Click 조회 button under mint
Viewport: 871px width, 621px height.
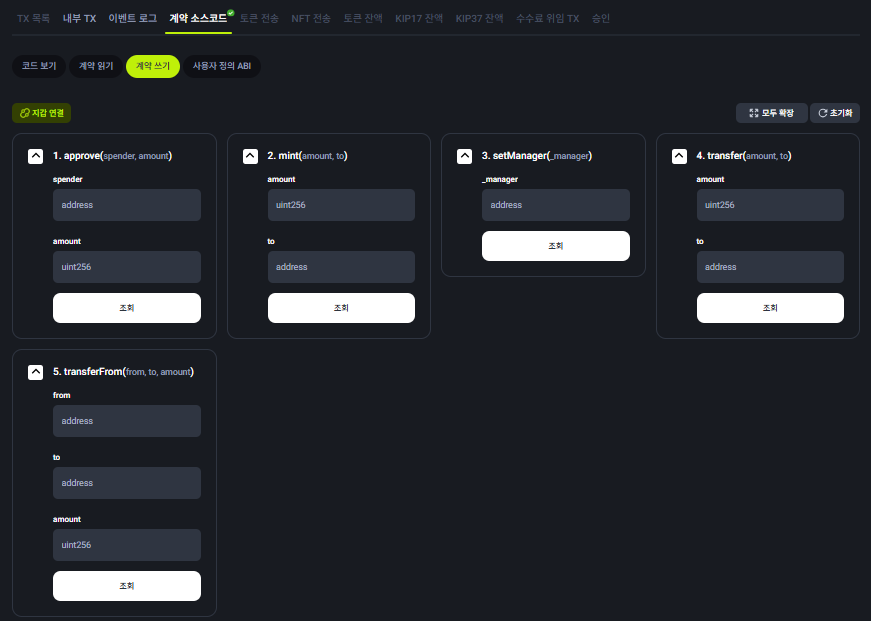(x=341, y=308)
